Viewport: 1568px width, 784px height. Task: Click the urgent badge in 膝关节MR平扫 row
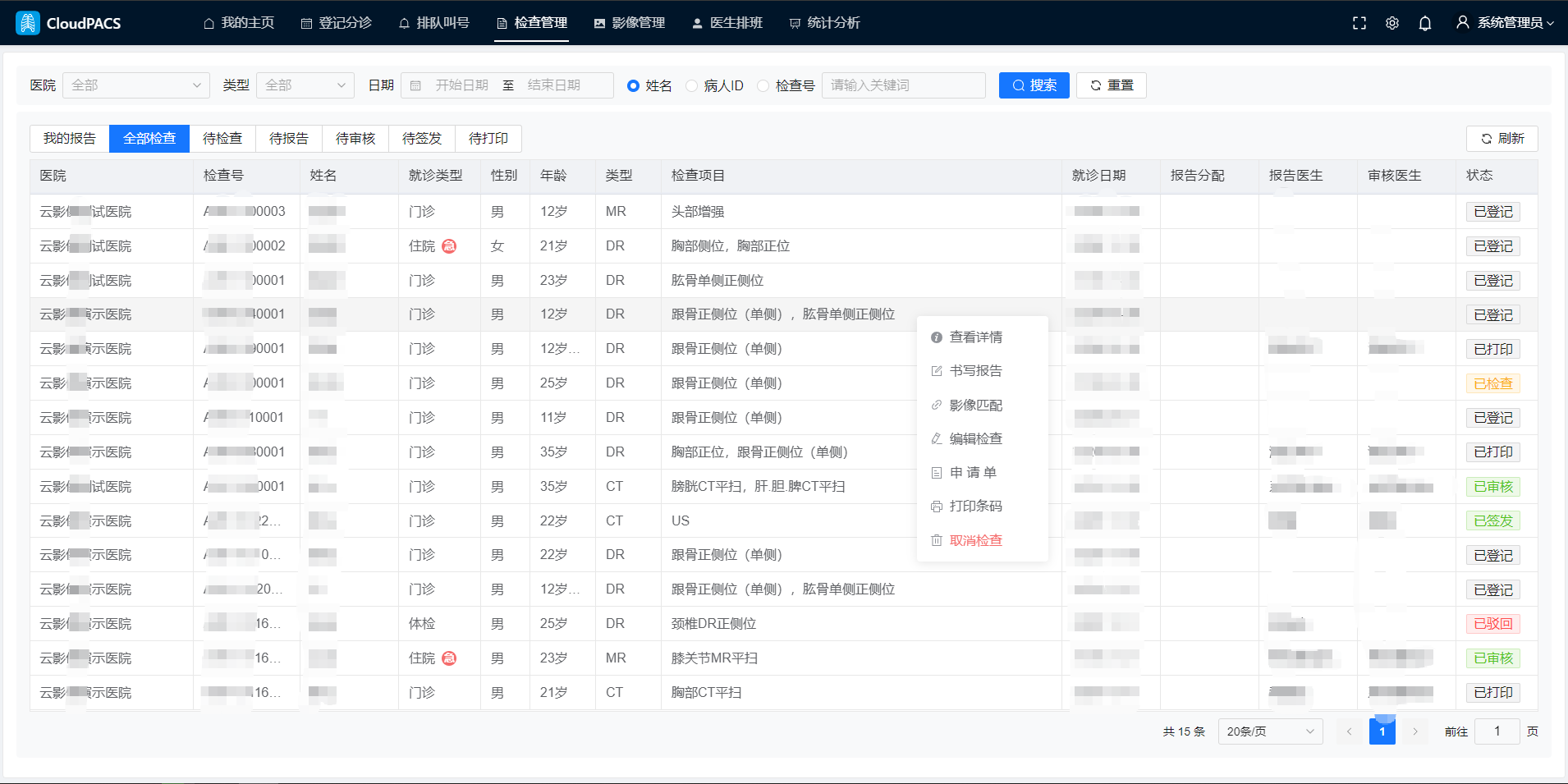pos(449,658)
